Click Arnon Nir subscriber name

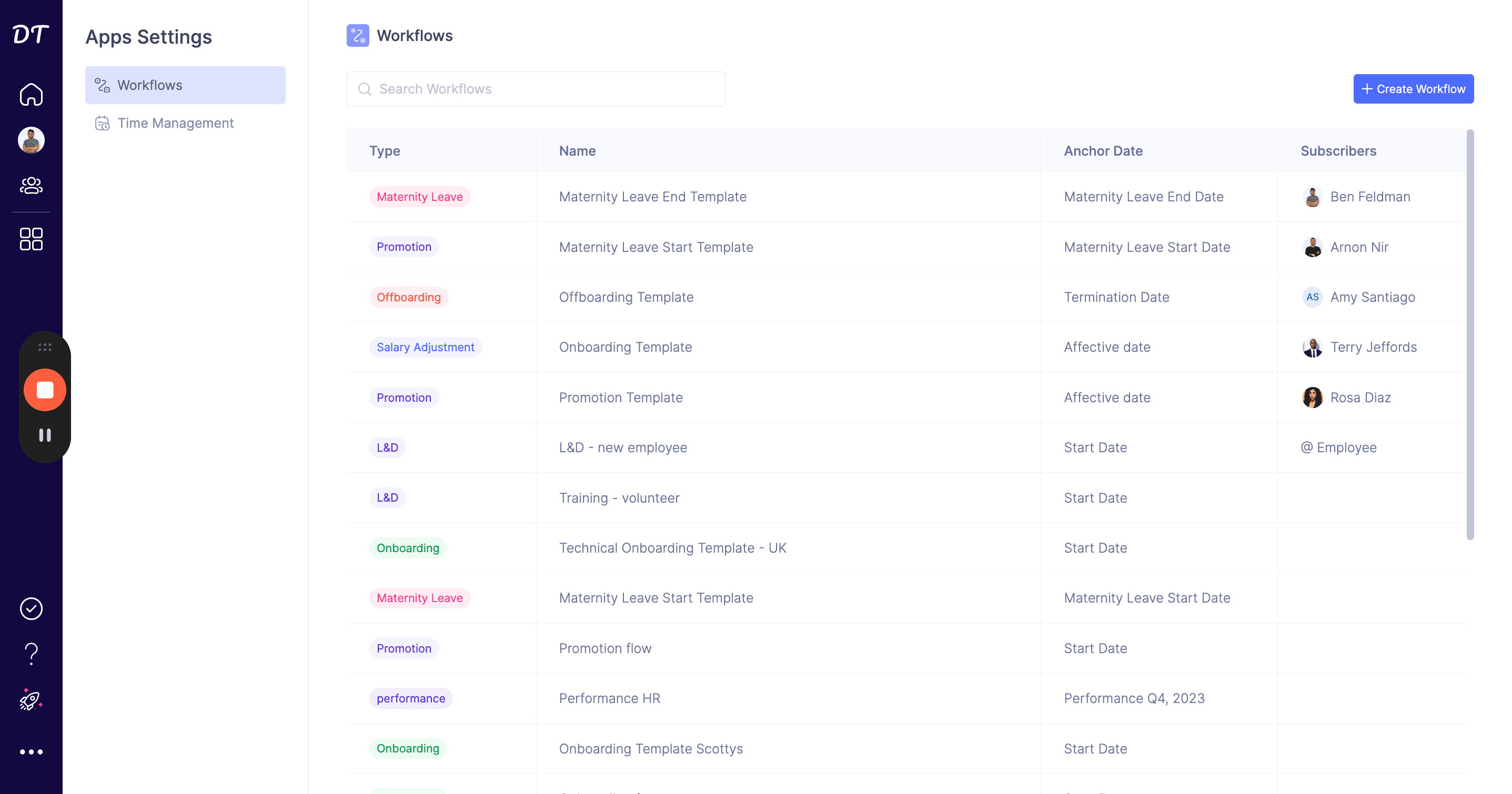[1359, 247]
